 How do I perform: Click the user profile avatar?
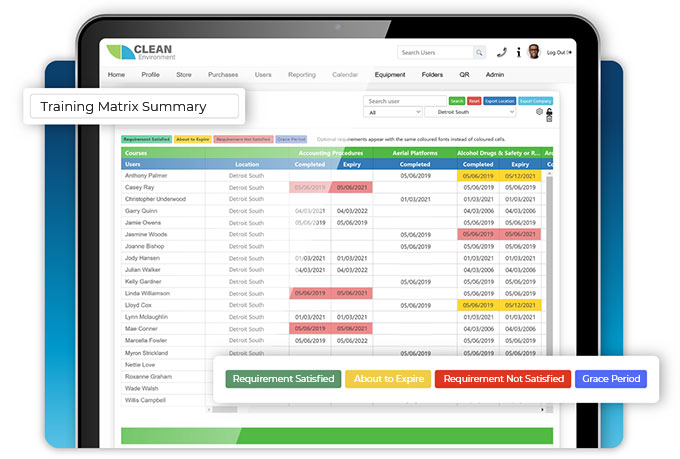click(x=534, y=52)
